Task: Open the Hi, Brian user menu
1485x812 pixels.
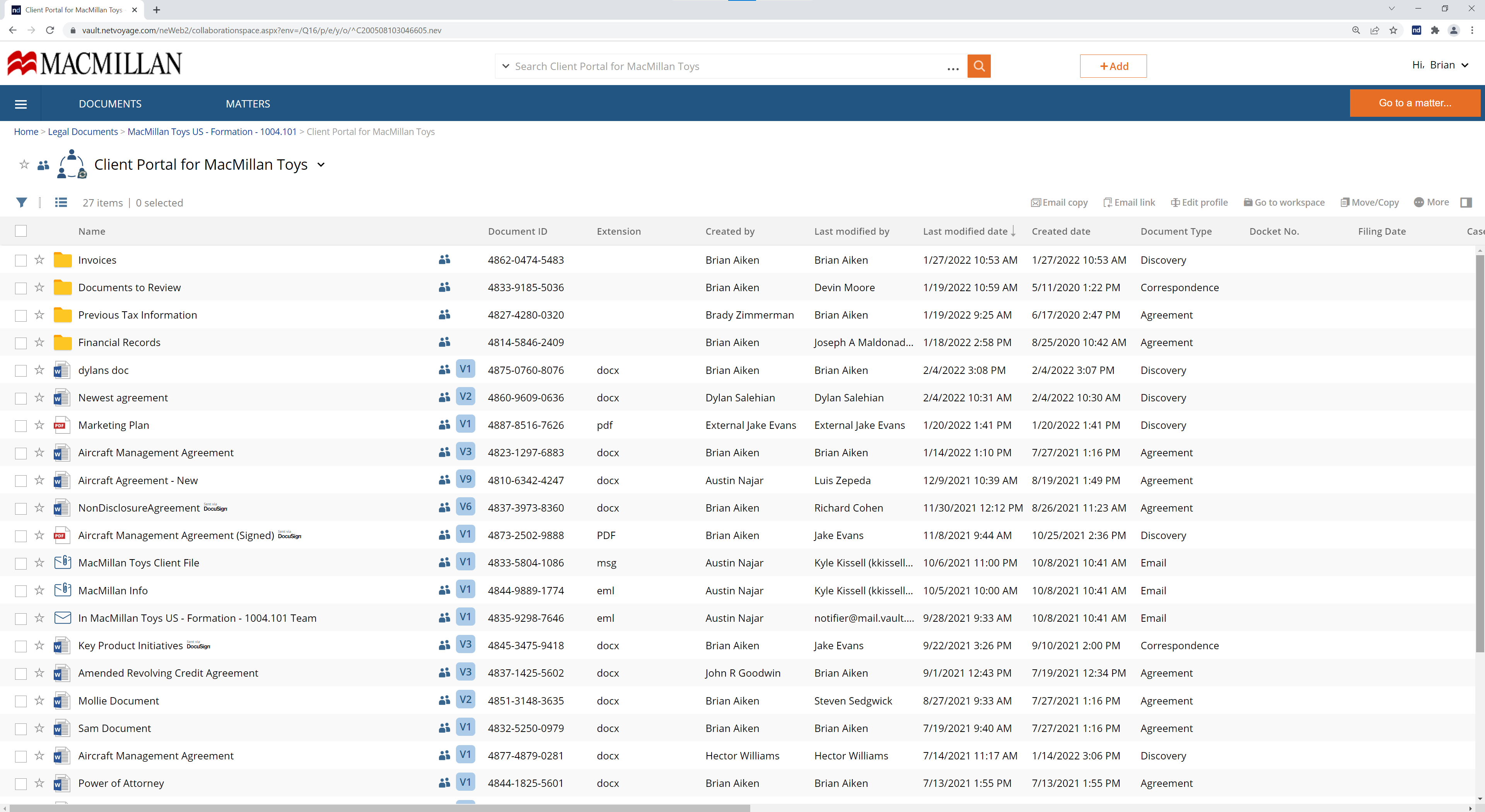Action: pos(1440,65)
